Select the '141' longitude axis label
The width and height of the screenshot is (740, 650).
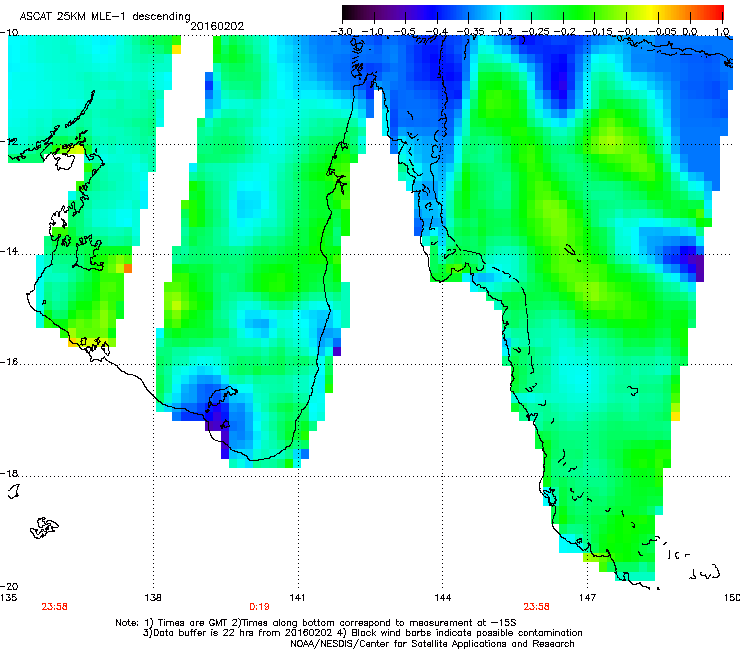click(x=297, y=598)
